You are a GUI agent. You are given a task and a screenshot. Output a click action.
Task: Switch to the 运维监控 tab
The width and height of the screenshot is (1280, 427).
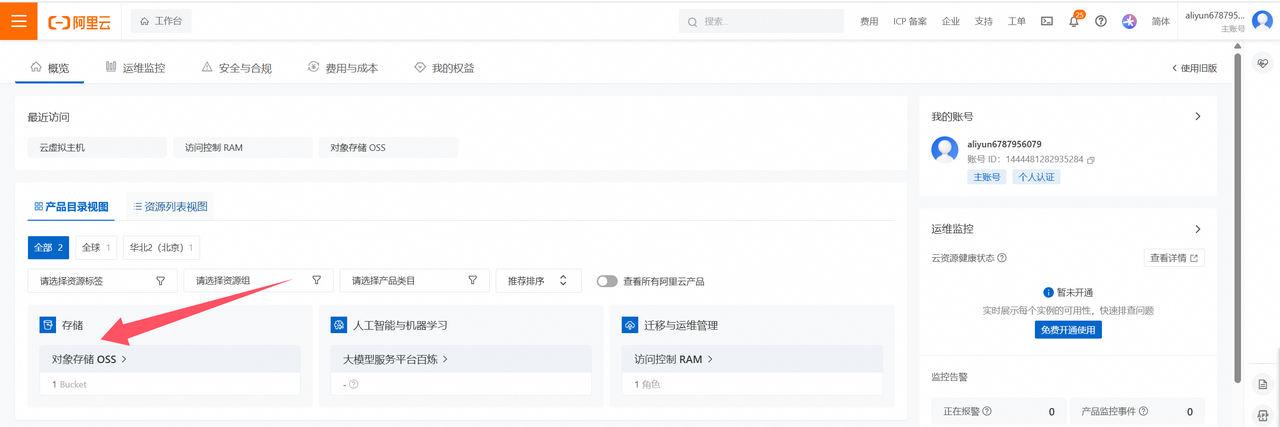(135, 68)
